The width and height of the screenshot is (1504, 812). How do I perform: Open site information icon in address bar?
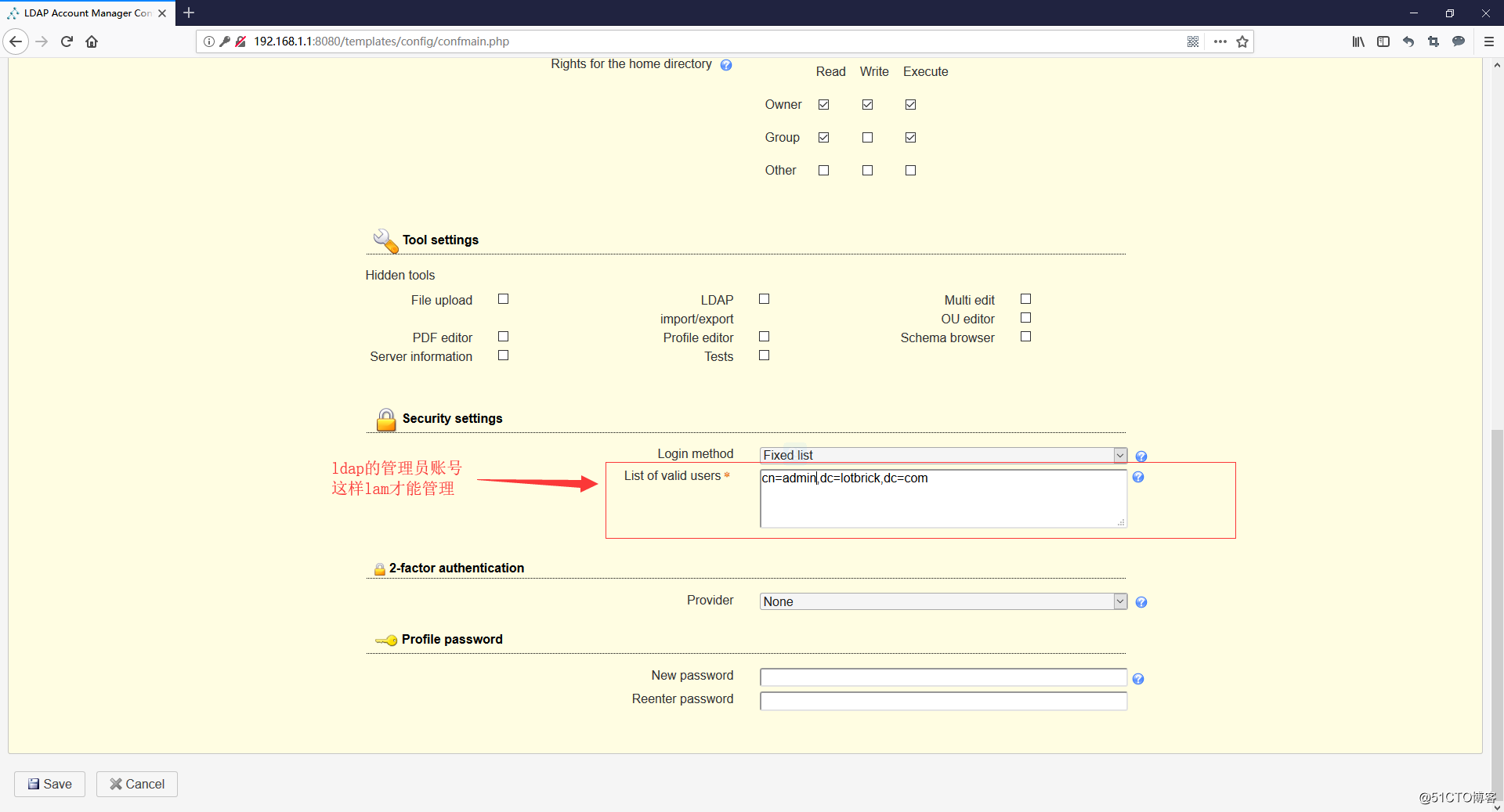209,42
